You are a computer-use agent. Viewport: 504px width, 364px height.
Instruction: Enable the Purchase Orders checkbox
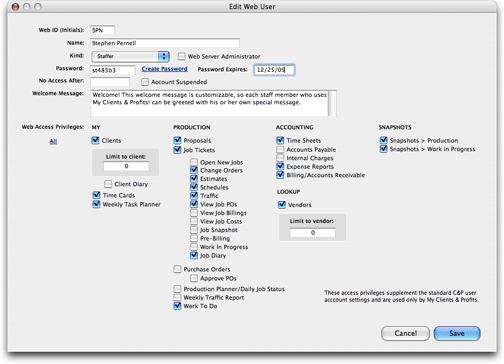coord(177,269)
